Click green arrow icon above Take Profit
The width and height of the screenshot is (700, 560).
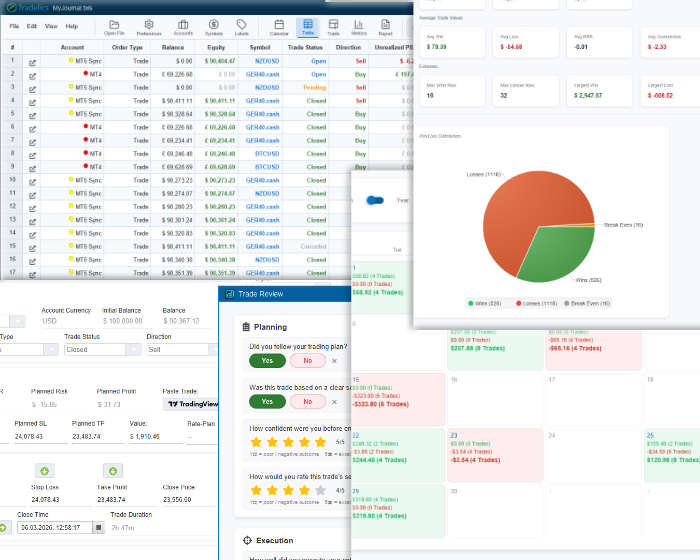click(113, 471)
